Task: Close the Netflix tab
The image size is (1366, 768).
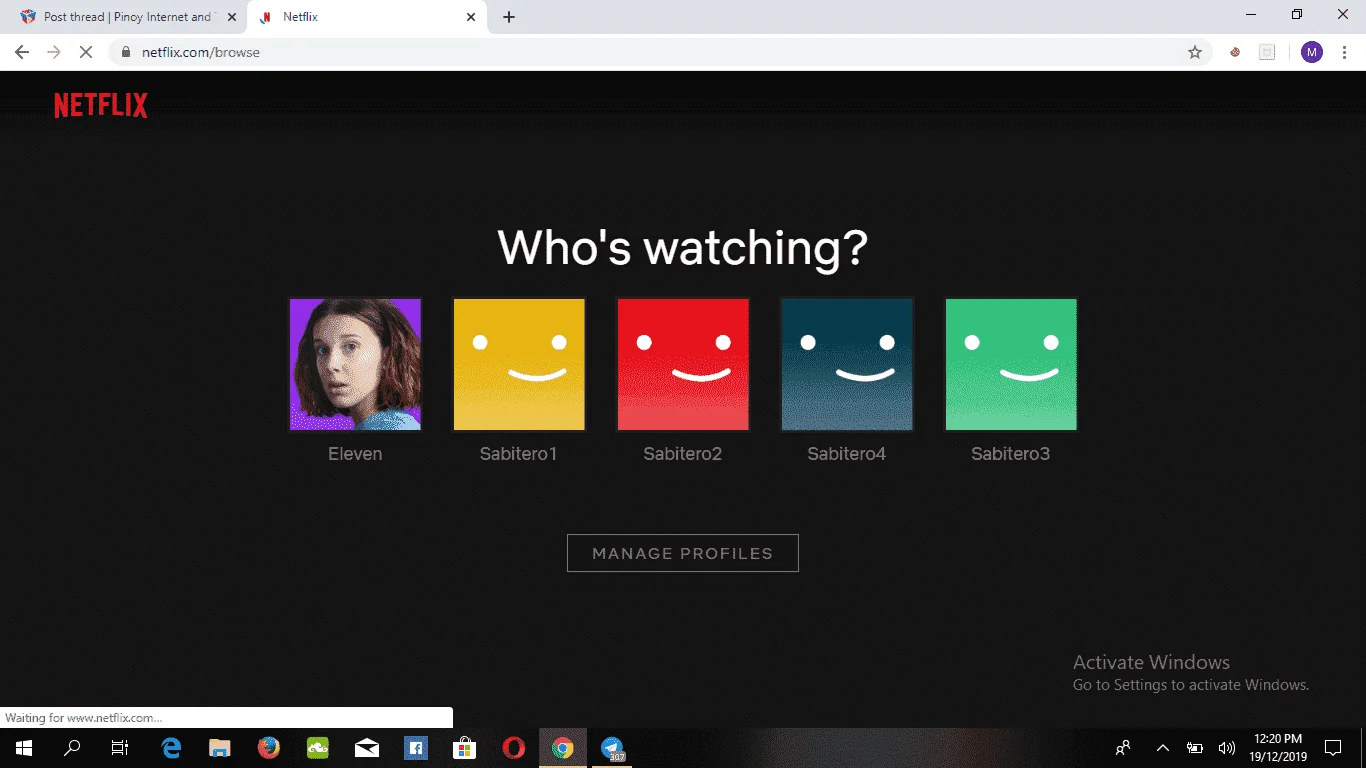Action: pyautogui.click(x=471, y=17)
